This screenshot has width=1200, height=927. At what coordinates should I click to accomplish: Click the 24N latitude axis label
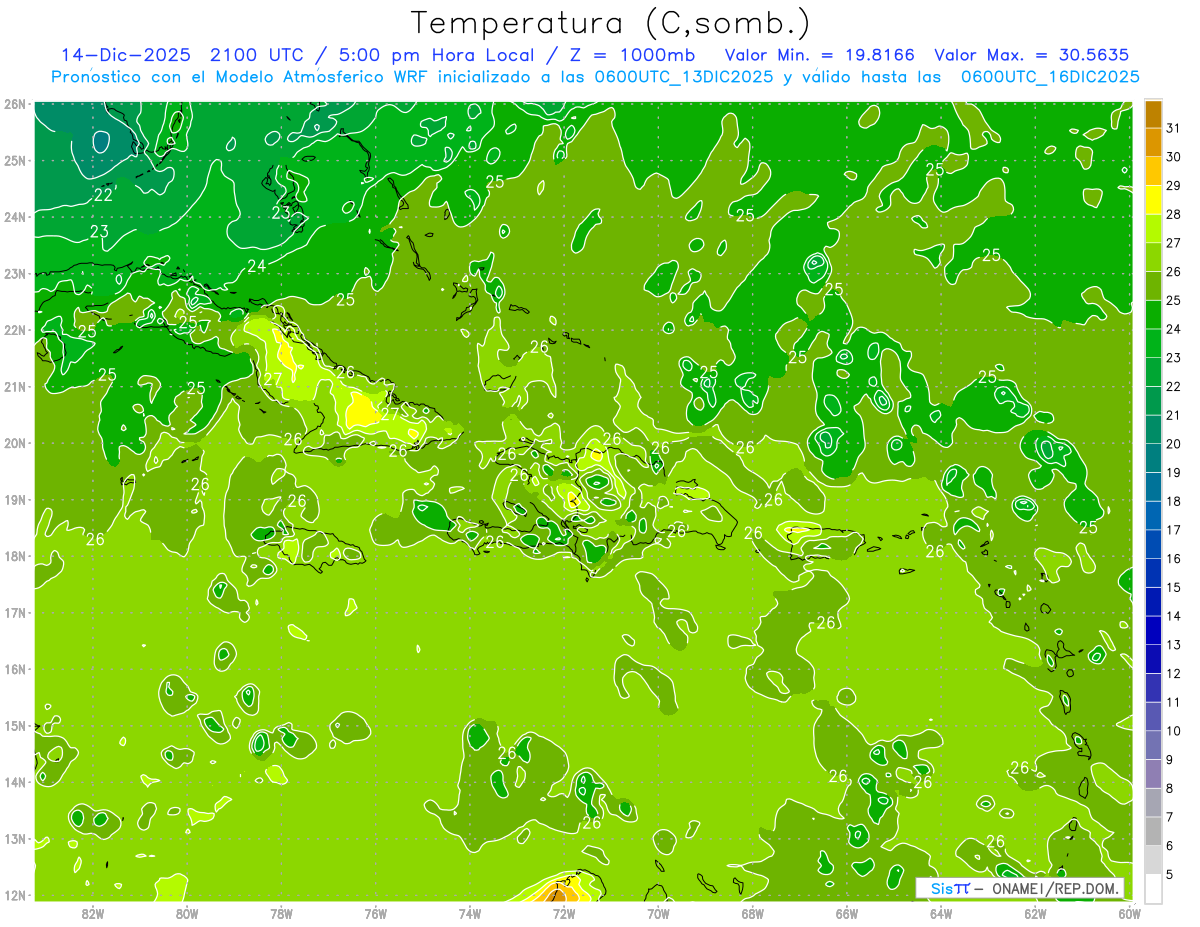pos(14,217)
